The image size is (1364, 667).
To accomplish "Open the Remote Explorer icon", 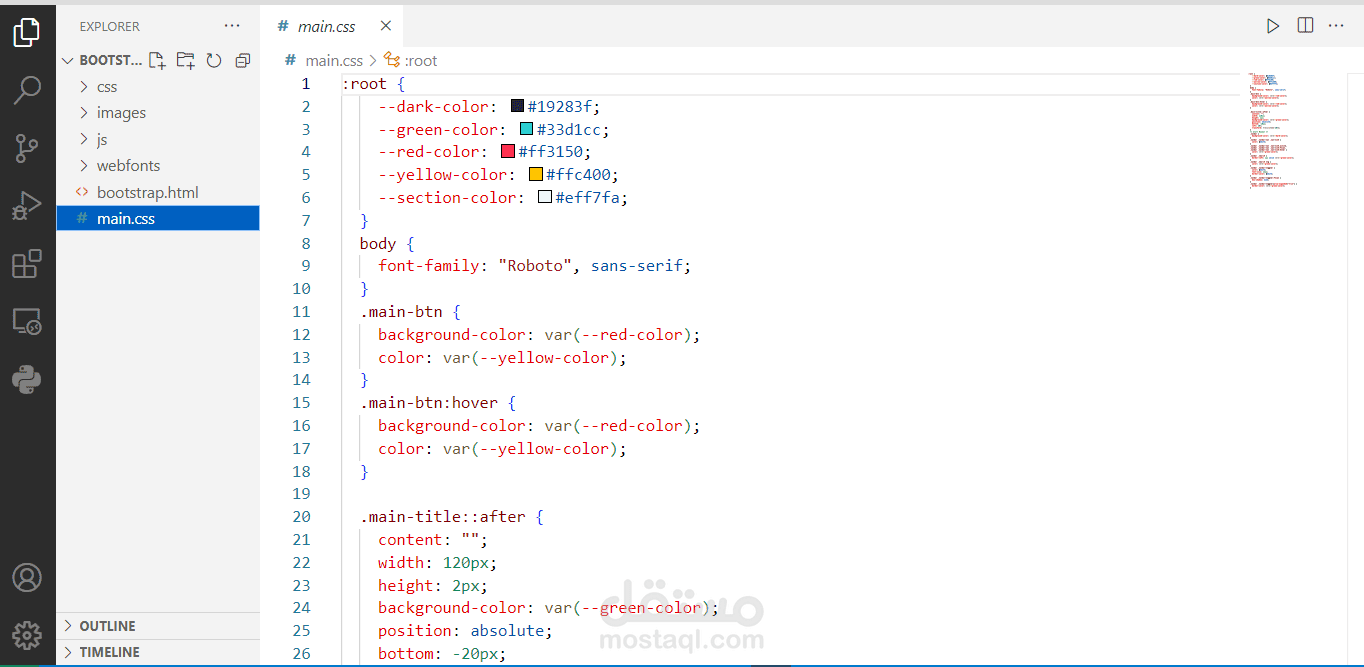I will [27, 322].
